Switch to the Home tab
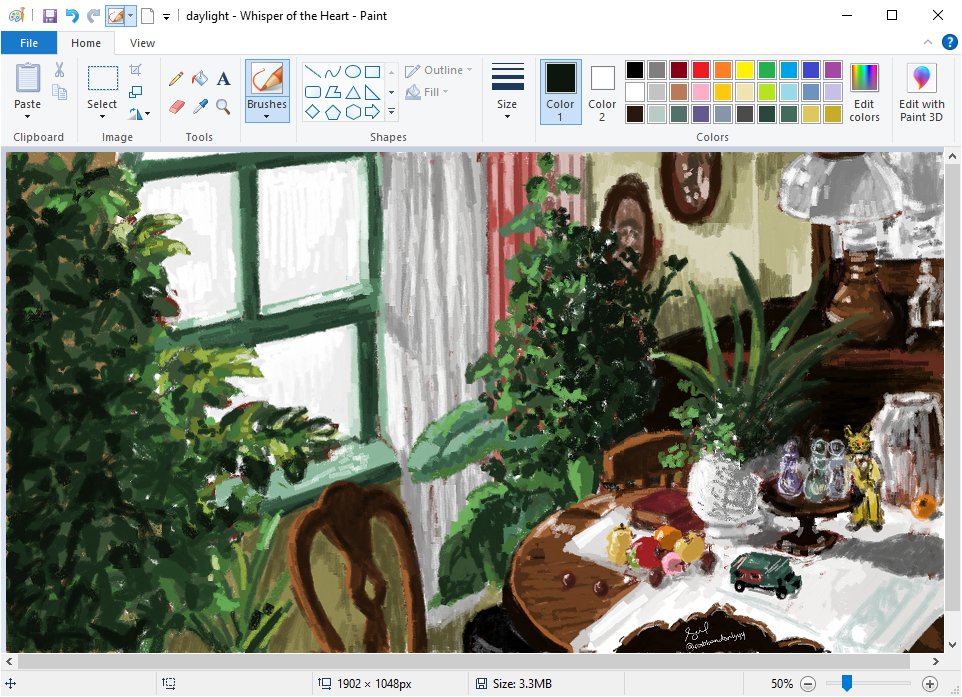Viewport: 962px width, 697px height. [86, 43]
